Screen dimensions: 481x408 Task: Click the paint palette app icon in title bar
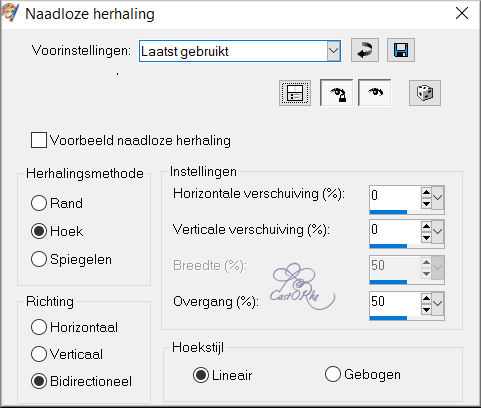8,14
